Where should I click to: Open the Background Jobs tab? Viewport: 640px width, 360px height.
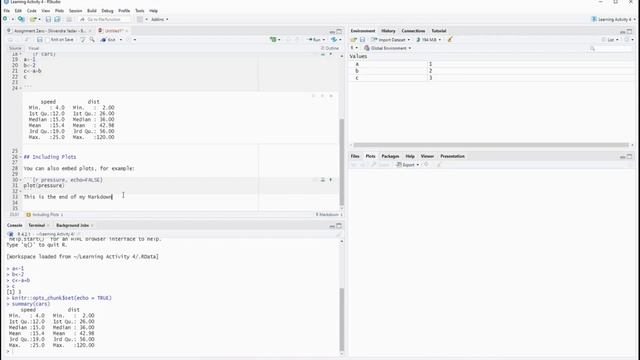[x=72, y=225]
